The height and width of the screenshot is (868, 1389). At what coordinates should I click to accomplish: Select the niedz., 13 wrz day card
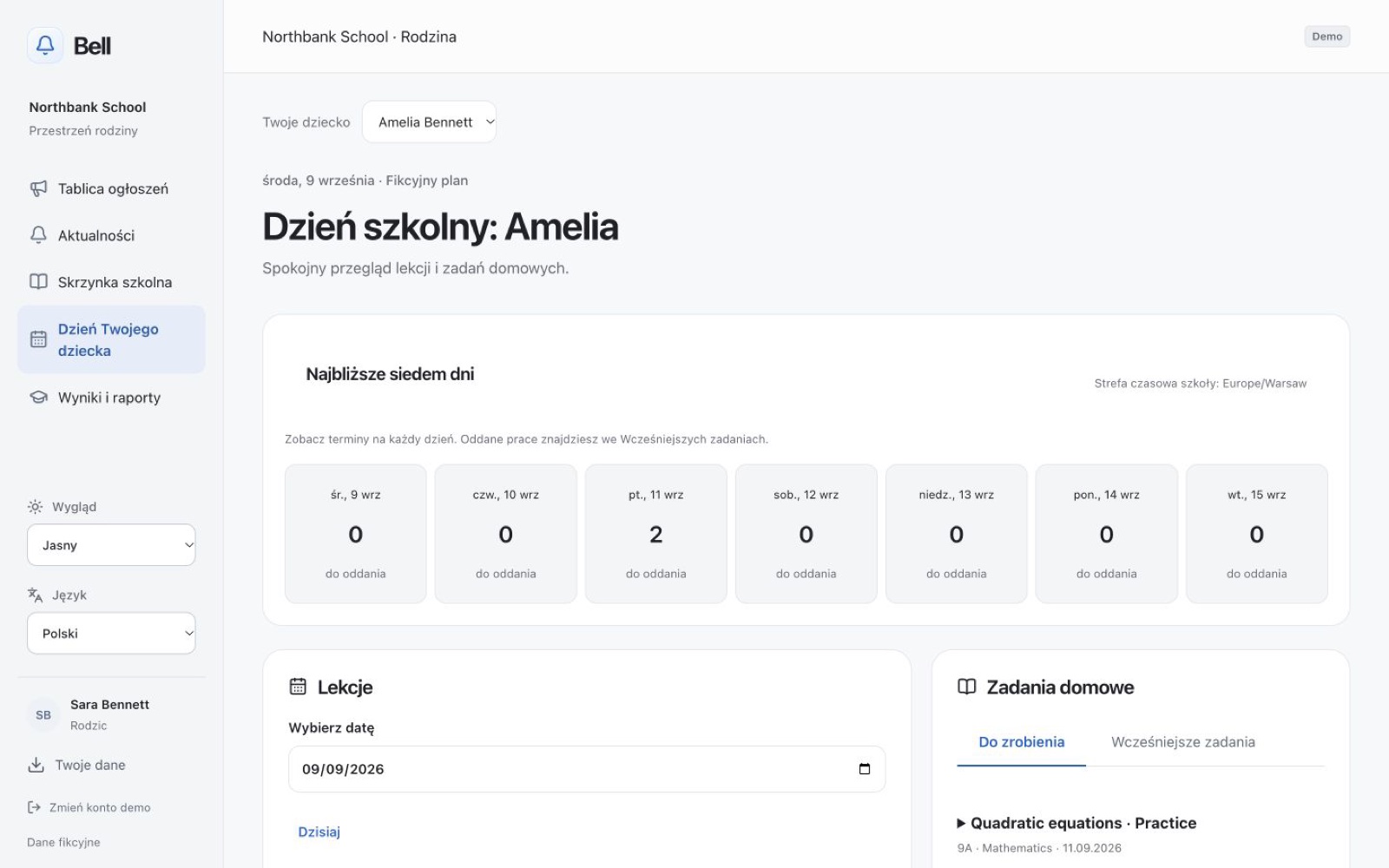click(x=957, y=534)
